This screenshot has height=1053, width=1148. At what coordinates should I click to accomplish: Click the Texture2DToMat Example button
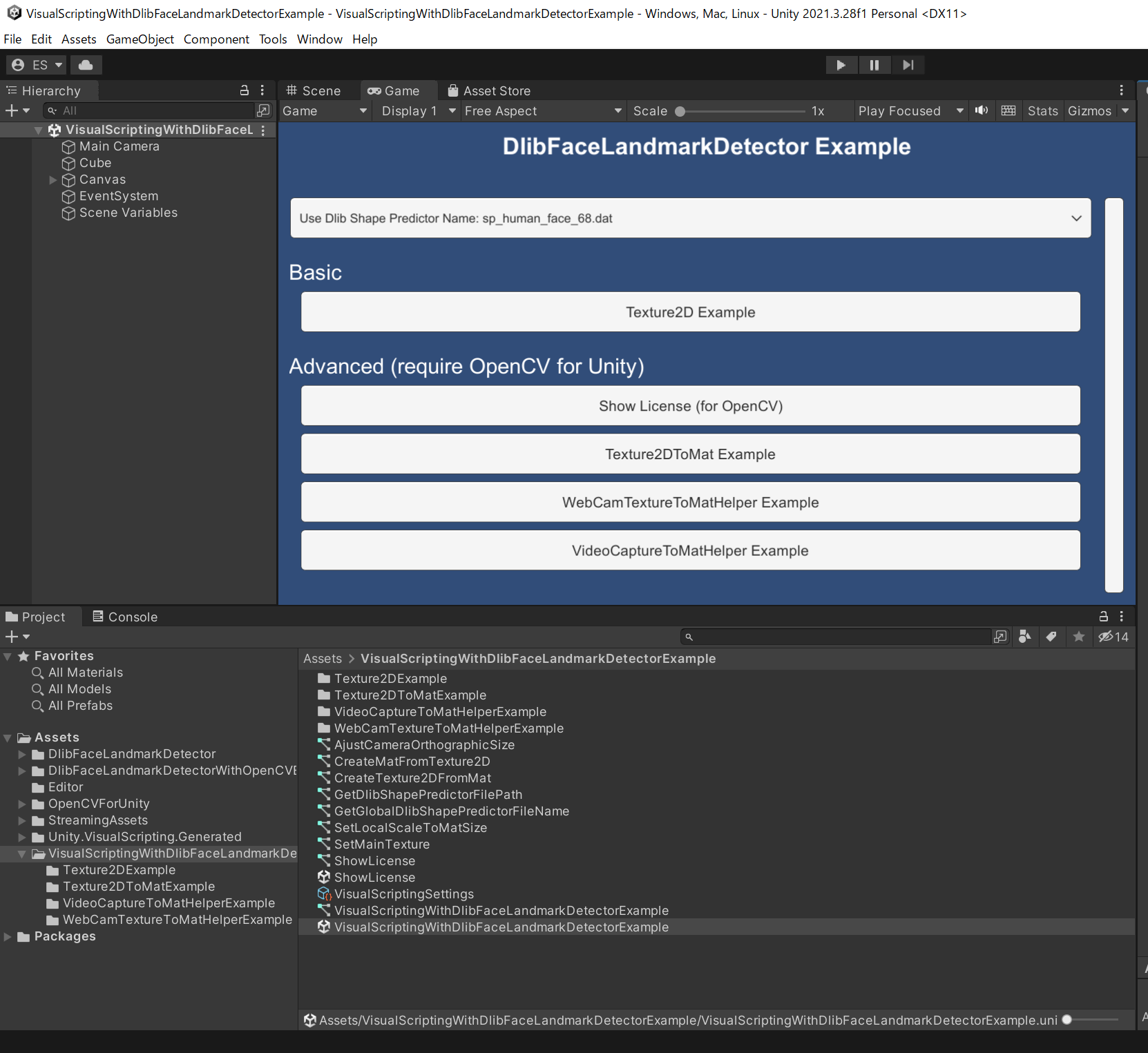pos(691,454)
